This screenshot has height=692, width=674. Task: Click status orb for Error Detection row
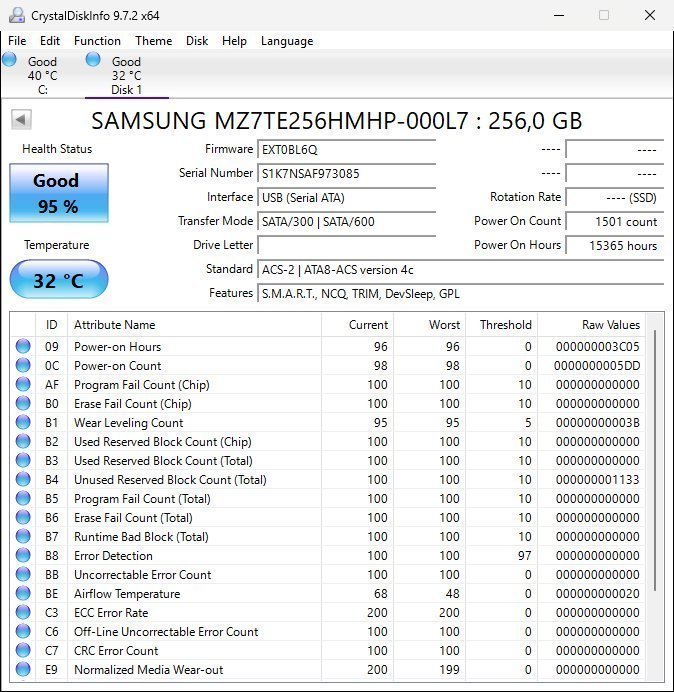[x=23, y=555]
